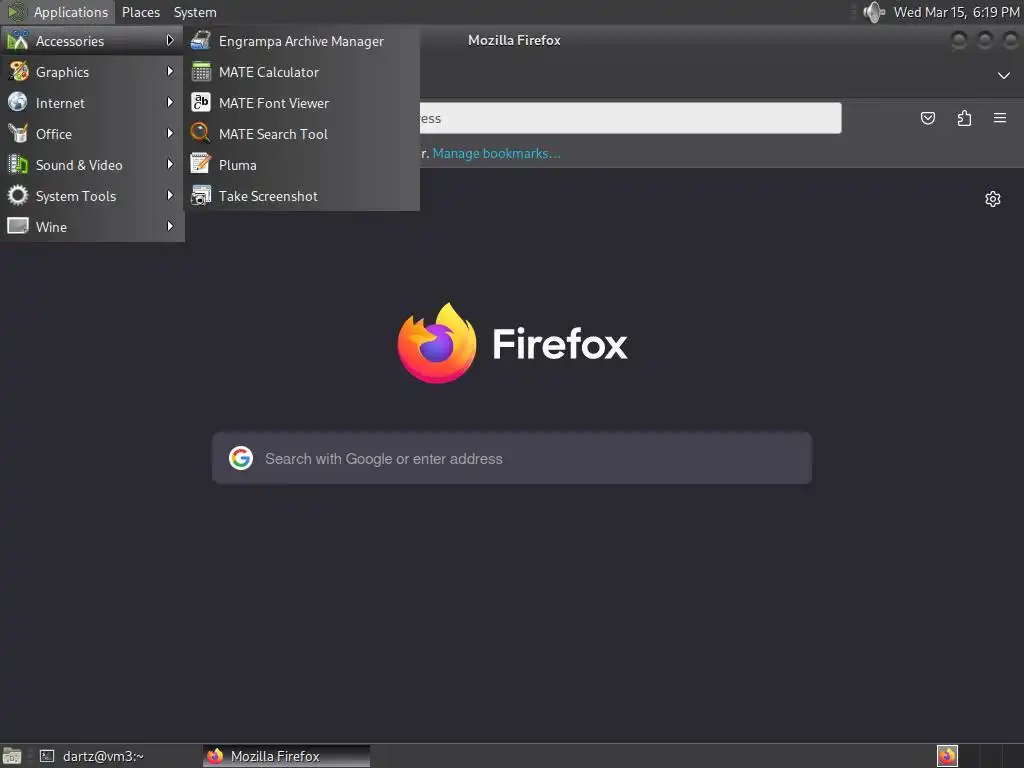Expand the Wine submenu arrow

[x=170, y=227]
